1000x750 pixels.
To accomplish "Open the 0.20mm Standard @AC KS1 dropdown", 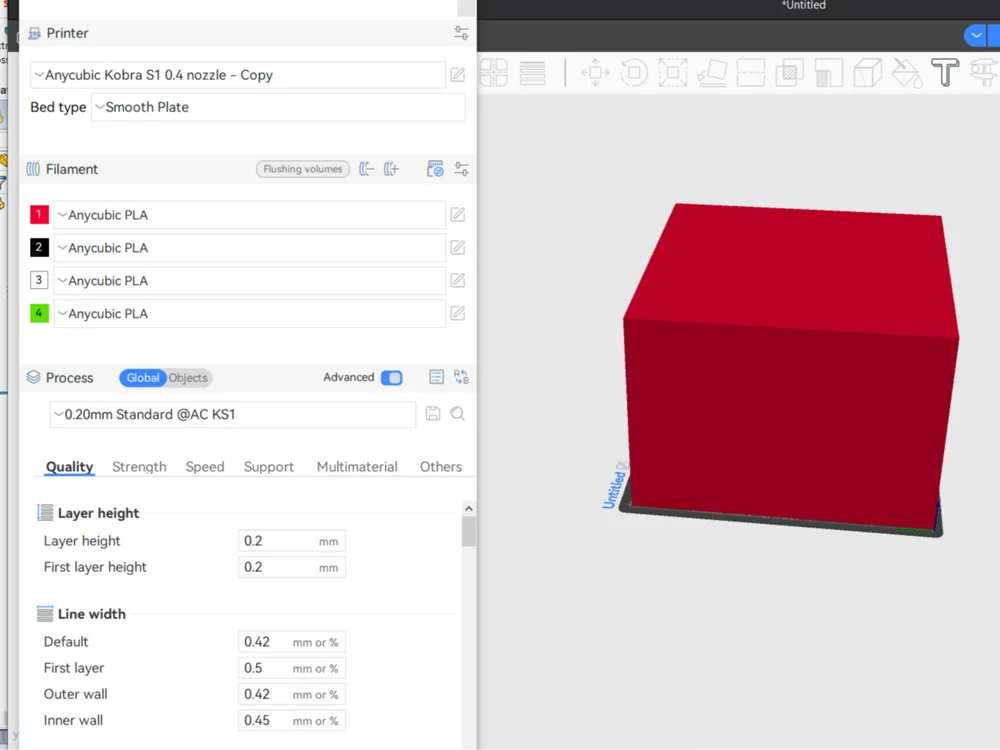I will (x=233, y=415).
